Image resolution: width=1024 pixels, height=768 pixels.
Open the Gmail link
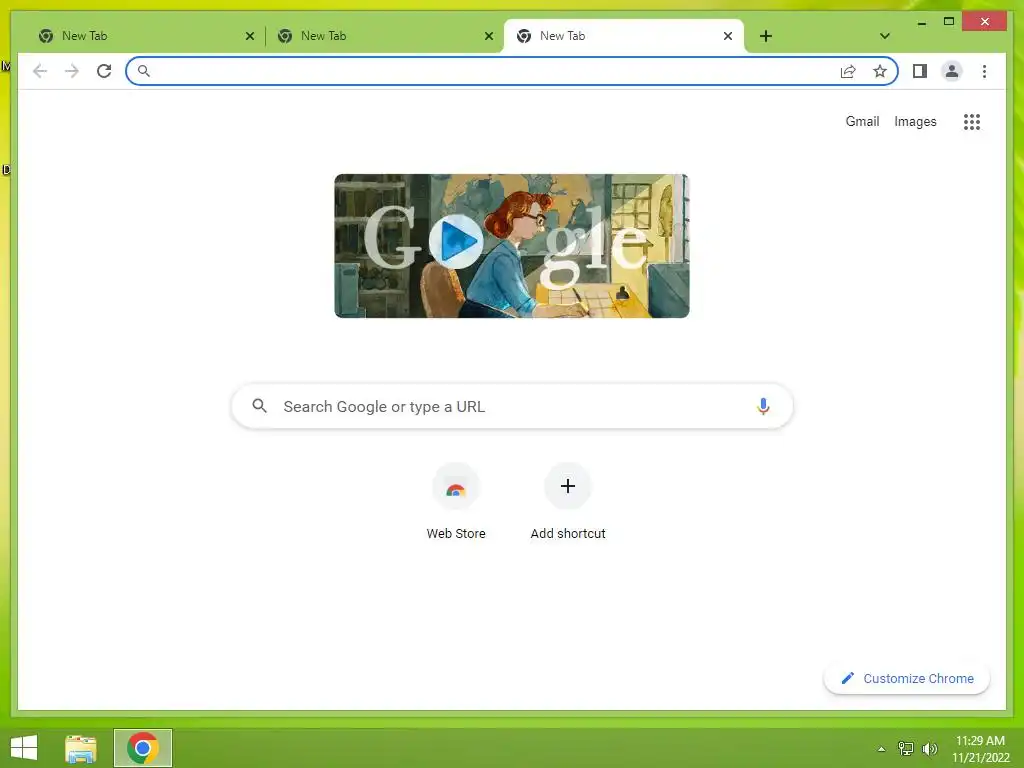pos(862,121)
